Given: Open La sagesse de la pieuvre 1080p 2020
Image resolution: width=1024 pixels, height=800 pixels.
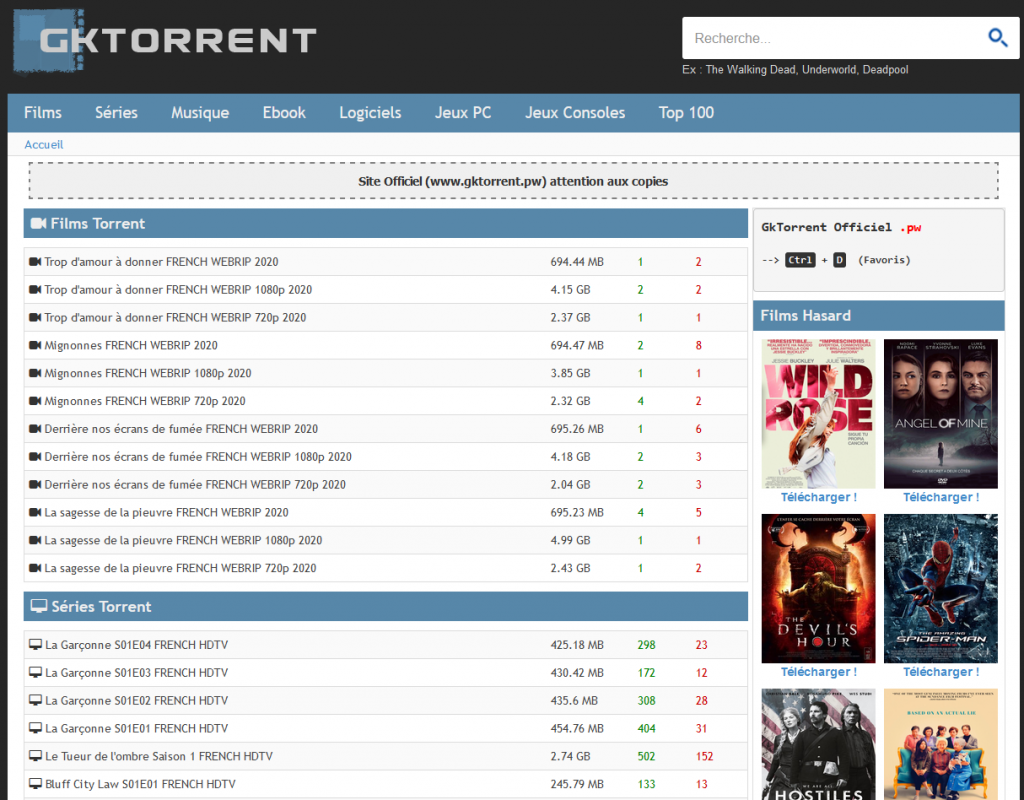Looking at the screenshot, I should pos(184,540).
